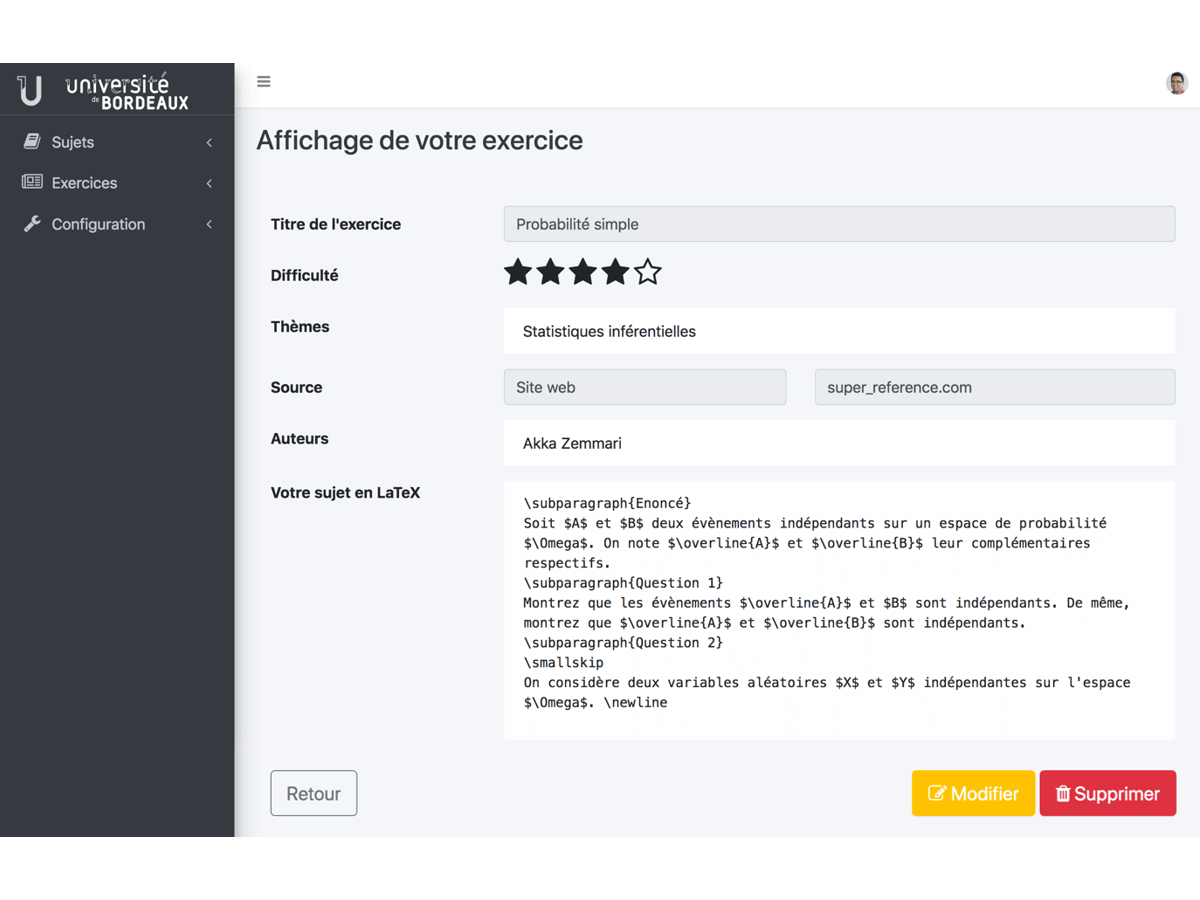Screen dimensions: 1200x900
Task: Click the trash icon on the Supprimer button
Action: pos(1062,793)
